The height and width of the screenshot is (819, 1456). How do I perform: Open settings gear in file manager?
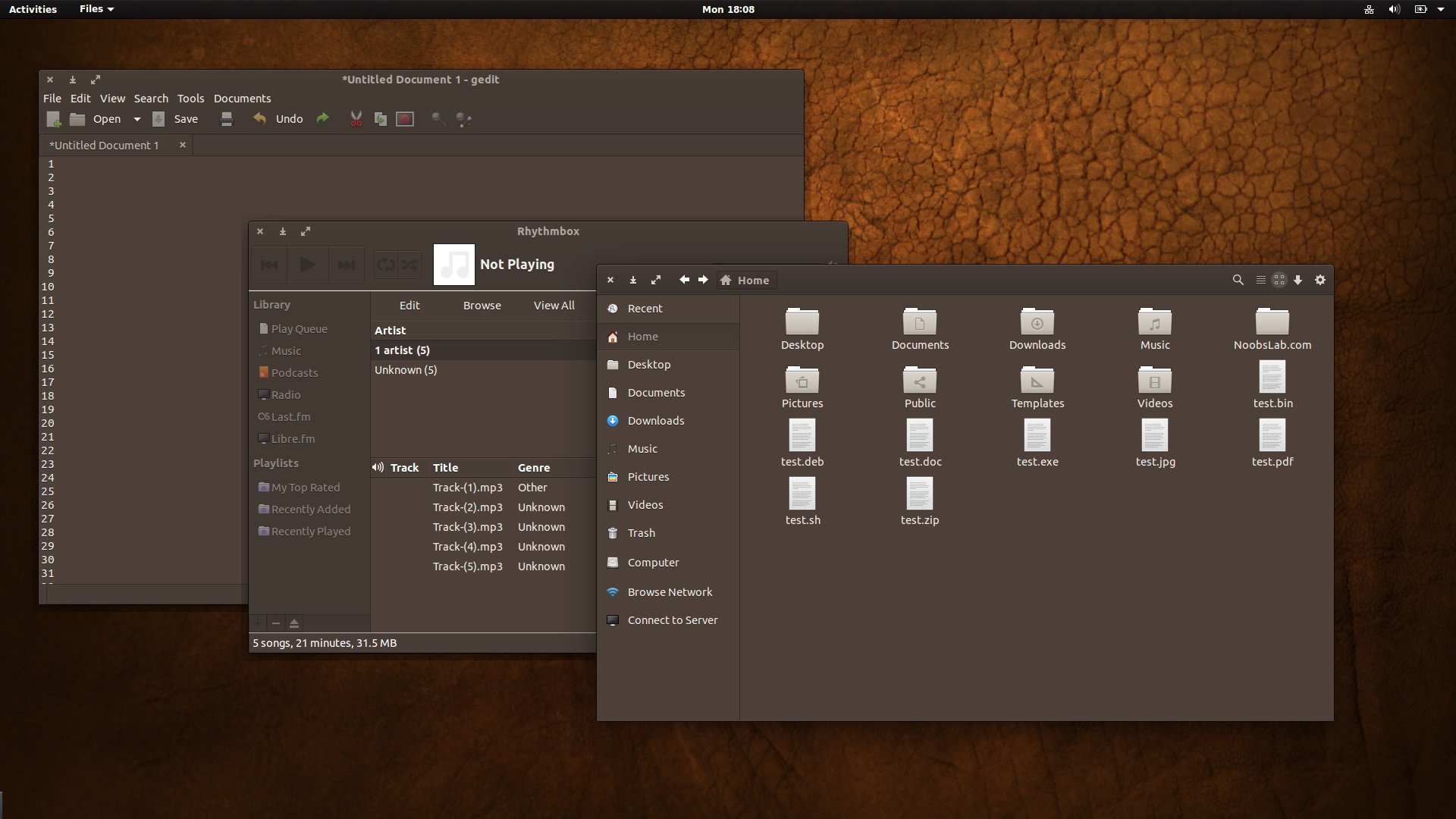tap(1320, 280)
